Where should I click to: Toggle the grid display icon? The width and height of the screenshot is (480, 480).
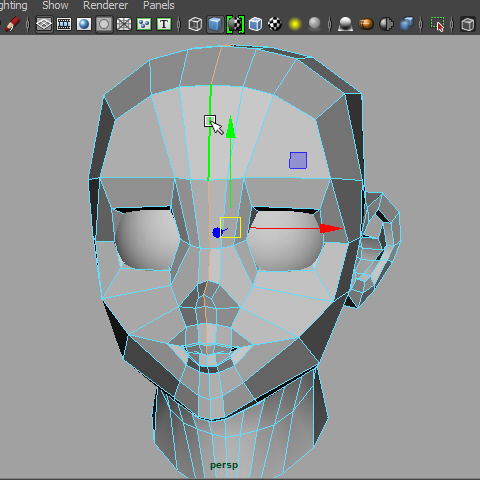[44, 24]
